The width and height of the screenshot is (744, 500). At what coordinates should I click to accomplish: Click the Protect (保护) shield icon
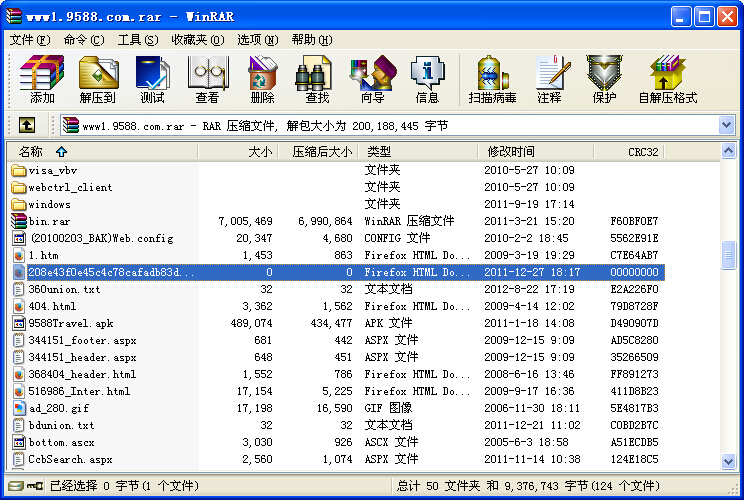point(604,79)
